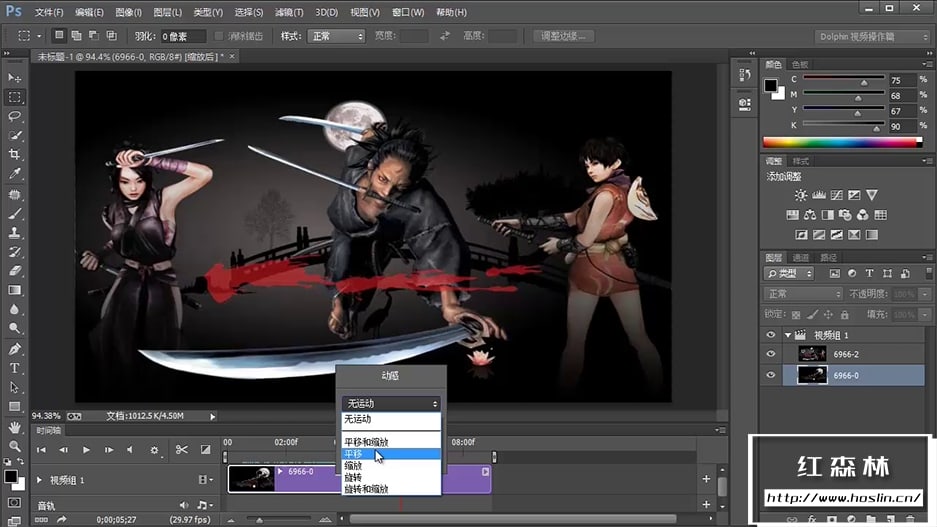Add Brightness/Contrast adjustment sun icon

pos(801,195)
